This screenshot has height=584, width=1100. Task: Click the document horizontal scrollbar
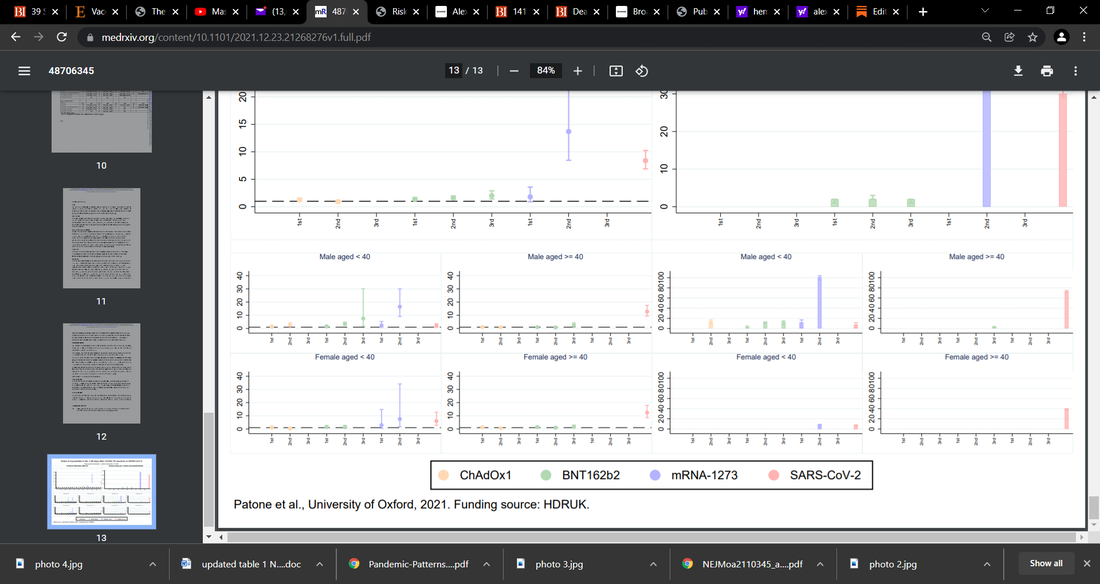click(652, 537)
